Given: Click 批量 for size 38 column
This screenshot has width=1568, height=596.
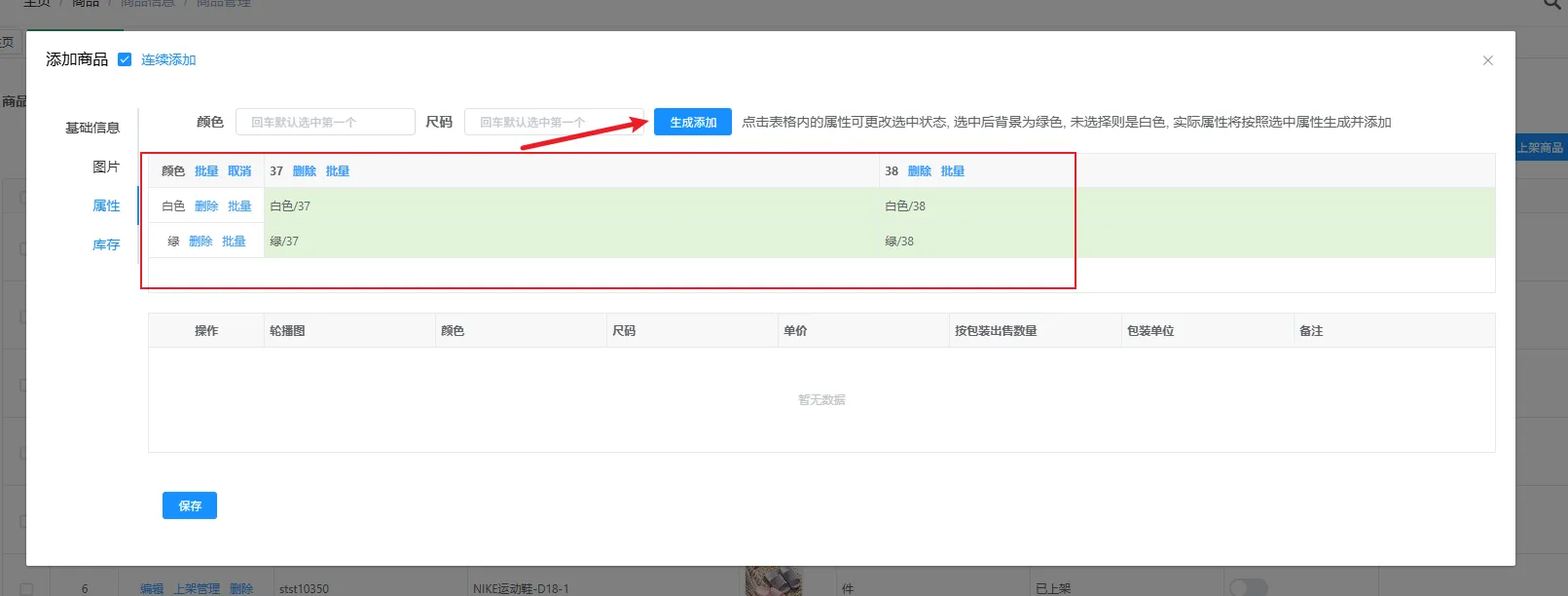Looking at the screenshot, I should click(x=952, y=171).
